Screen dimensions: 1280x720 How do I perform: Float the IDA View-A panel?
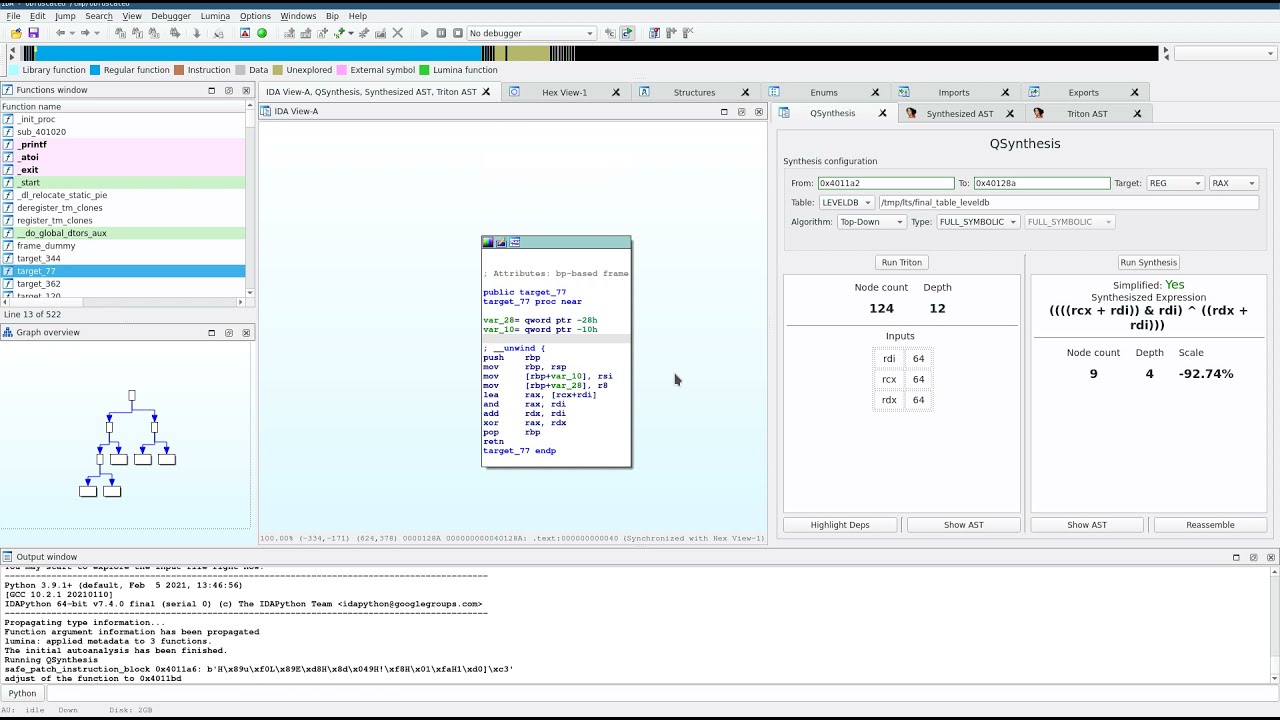point(741,111)
